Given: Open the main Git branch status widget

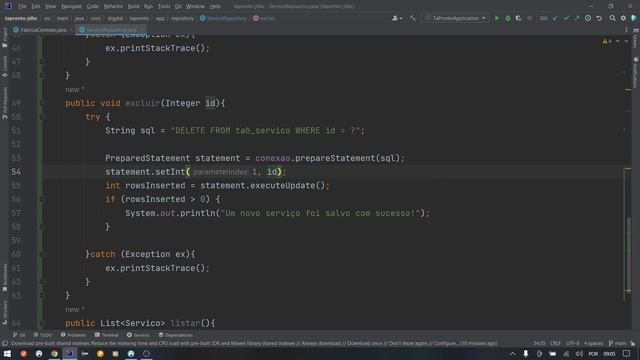Looking at the screenshot, I should (617, 343).
